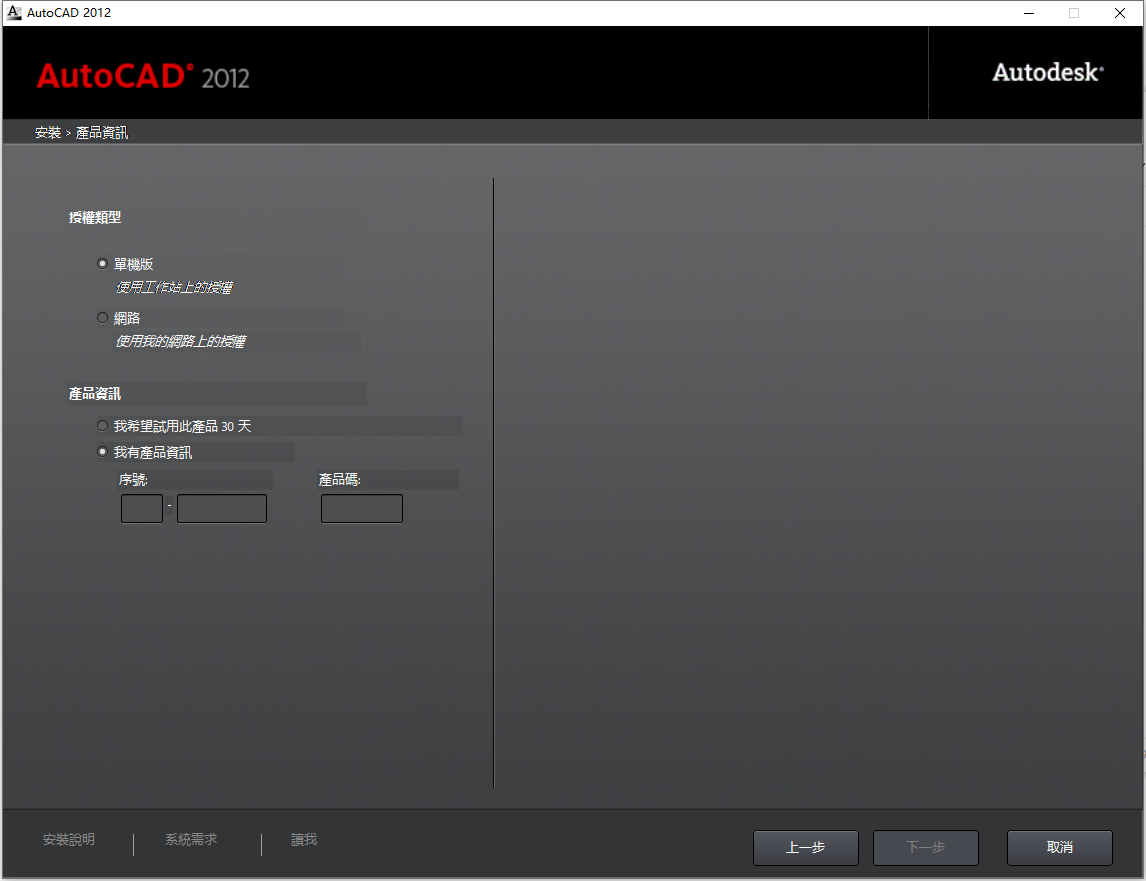Click the 產品碼 label

[340, 480]
